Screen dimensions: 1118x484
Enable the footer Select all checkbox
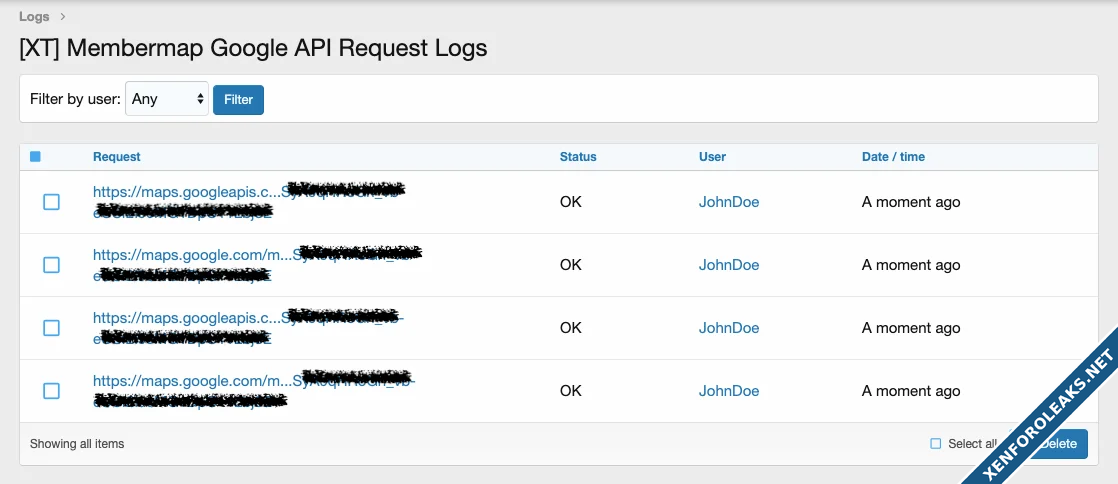tap(936, 444)
